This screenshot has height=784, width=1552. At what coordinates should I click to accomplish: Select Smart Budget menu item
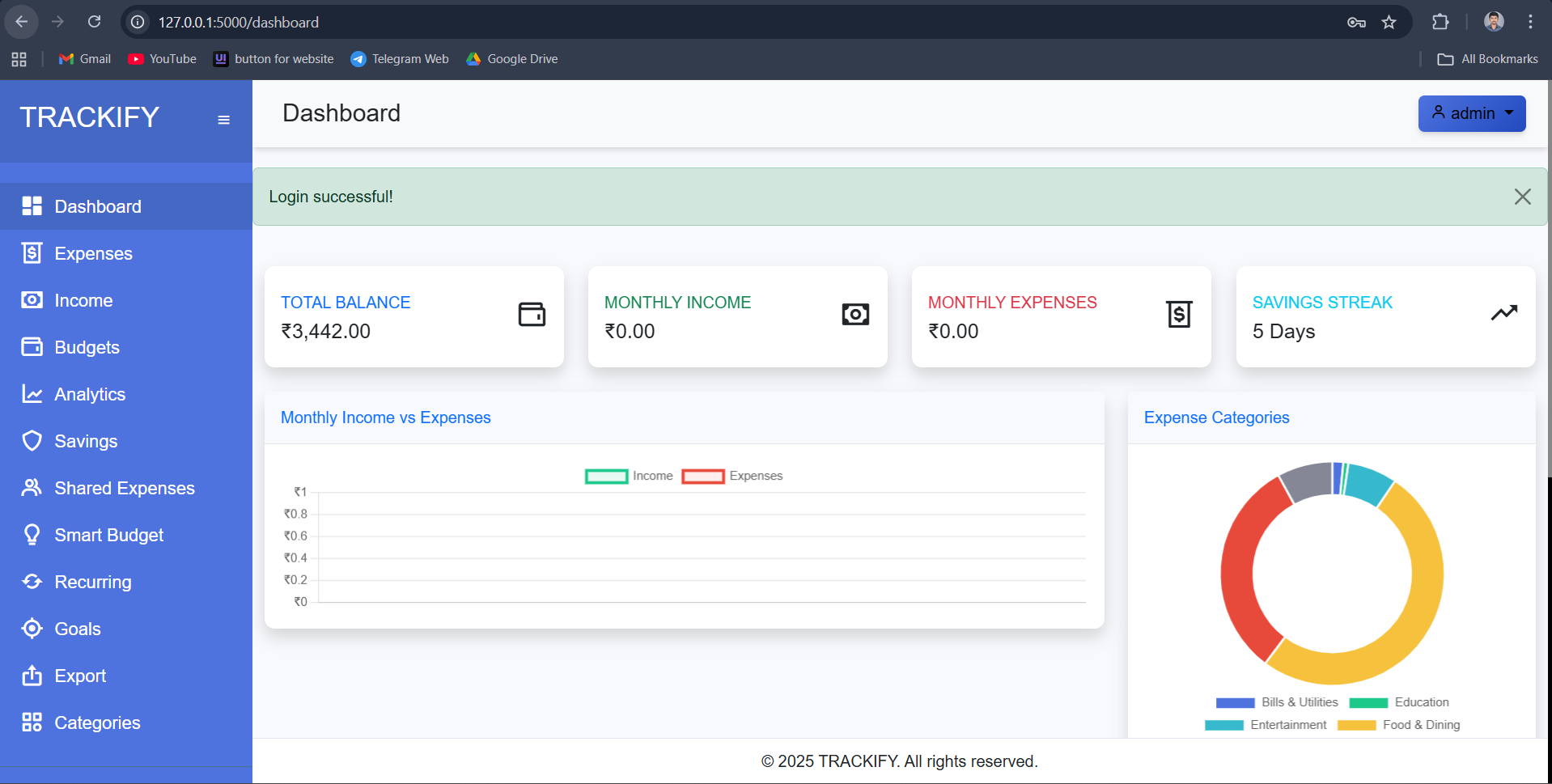click(x=126, y=535)
